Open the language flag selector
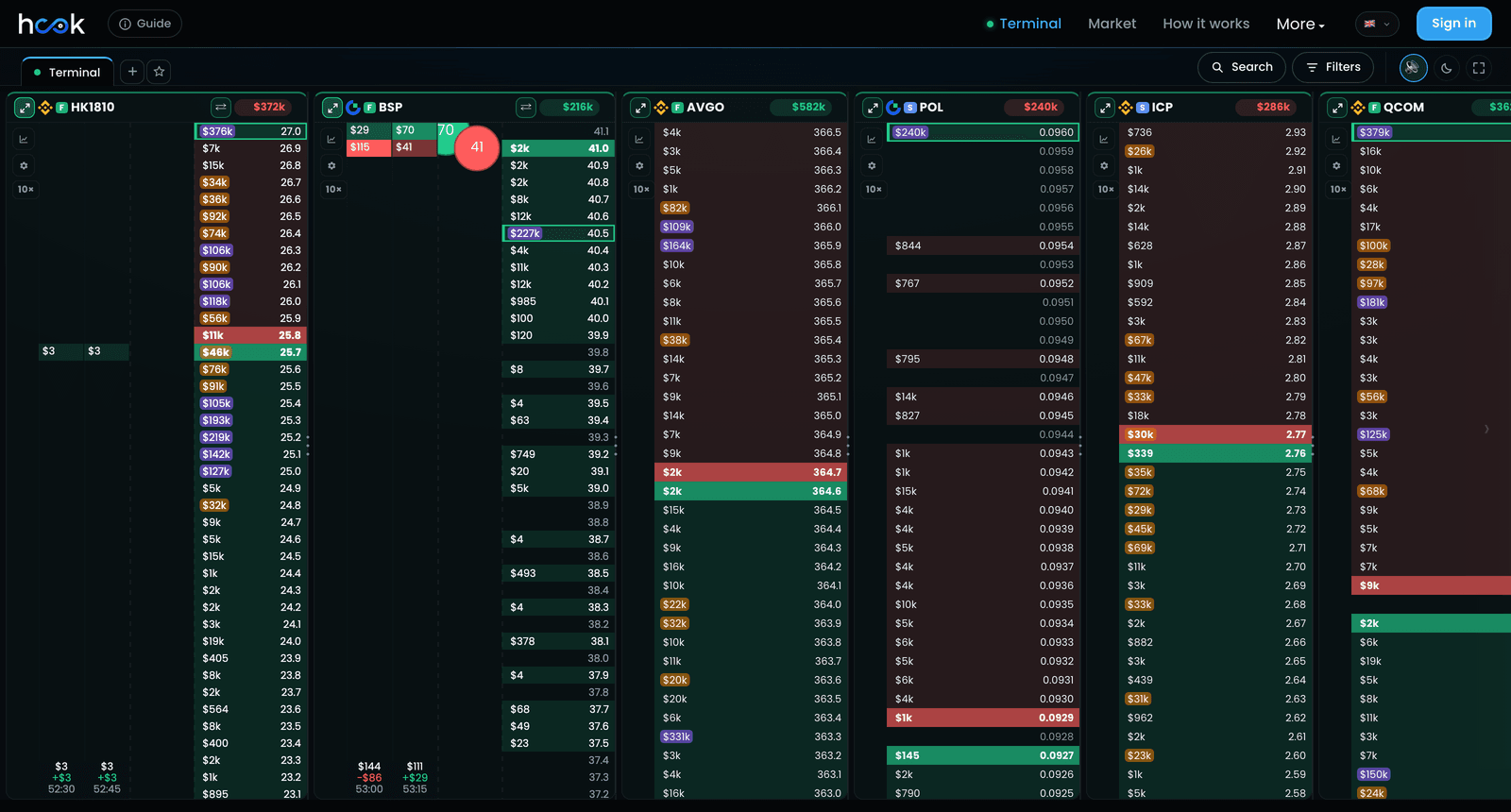The width and height of the screenshot is (1511, 812). (1377, 25)
